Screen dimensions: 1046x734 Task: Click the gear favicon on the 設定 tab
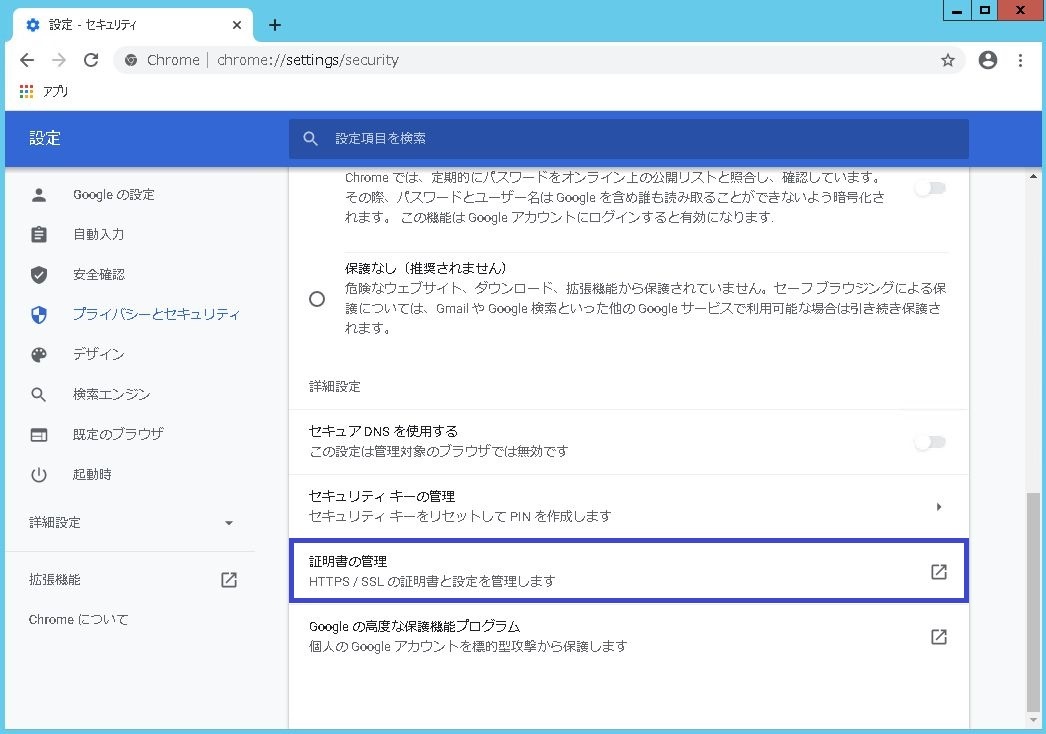coord(32,25)
